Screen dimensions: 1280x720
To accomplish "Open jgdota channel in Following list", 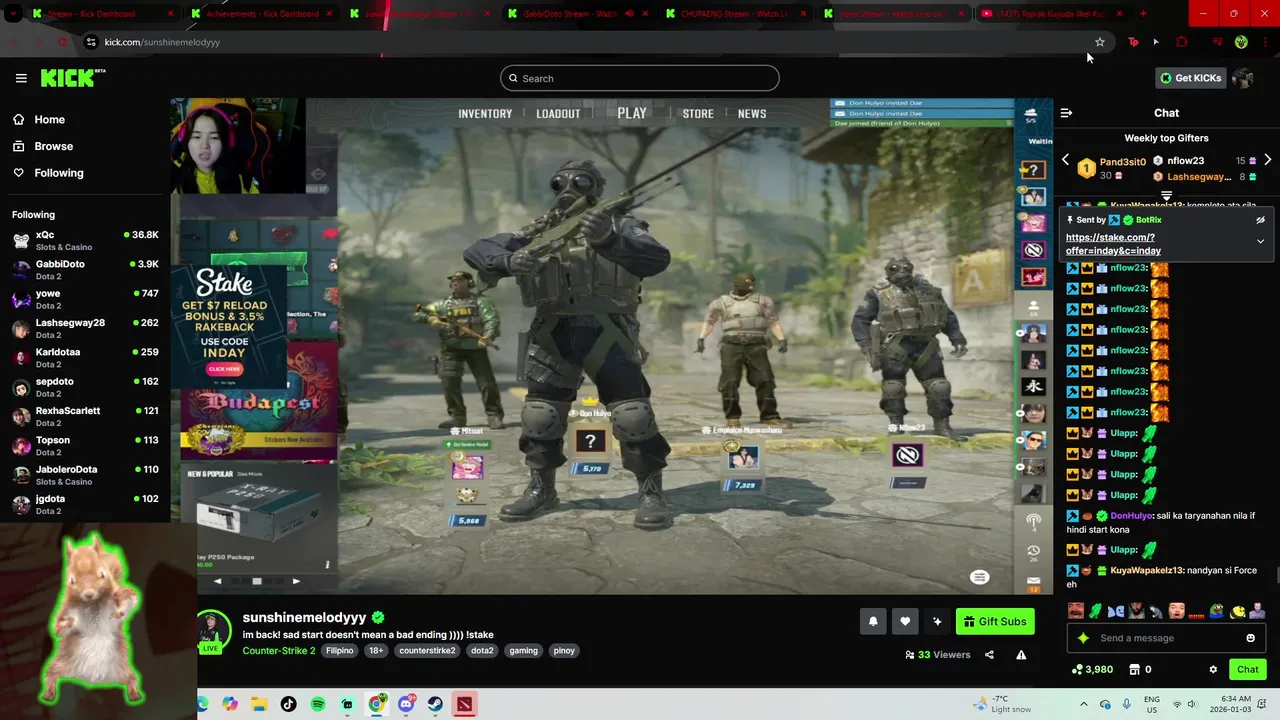I will point(85,504).
